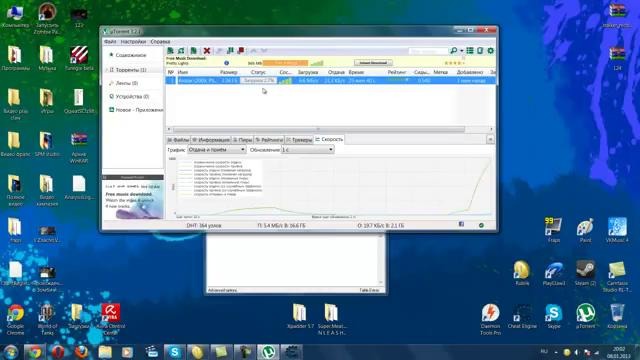Select Ленты (0) in the sidebar
The image size is (640, 360).
[x=127, y=83]
